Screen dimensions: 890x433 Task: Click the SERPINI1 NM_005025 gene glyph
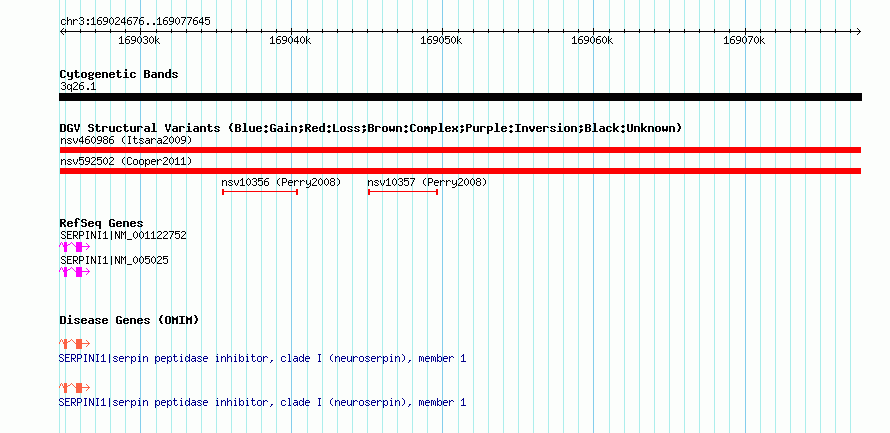coord(74,272)
